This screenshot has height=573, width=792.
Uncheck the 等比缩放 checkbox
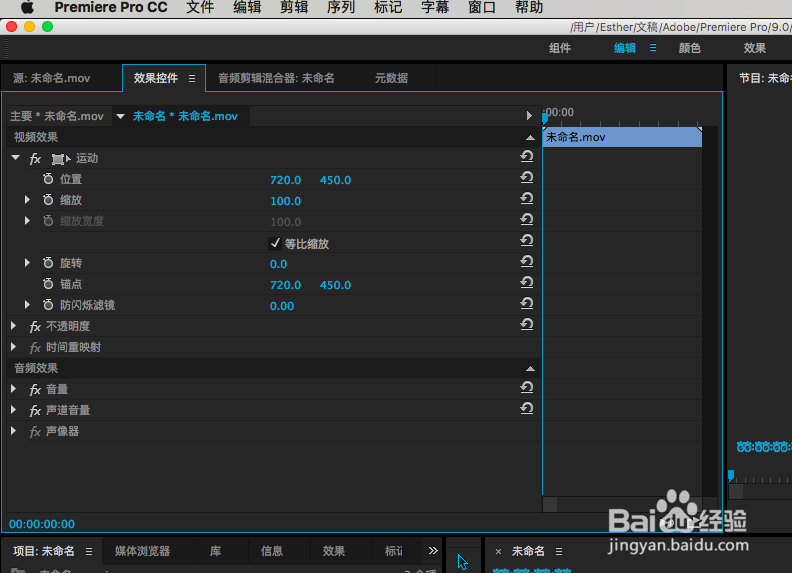click(x=275, y=244)
